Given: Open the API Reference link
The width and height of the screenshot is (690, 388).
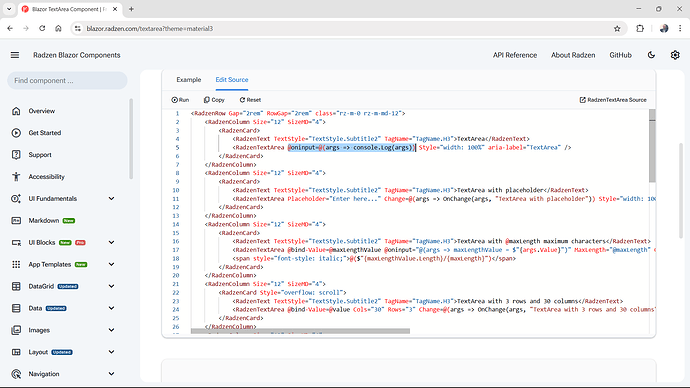Looking at the screenshot, I should [x=515, y=55].
